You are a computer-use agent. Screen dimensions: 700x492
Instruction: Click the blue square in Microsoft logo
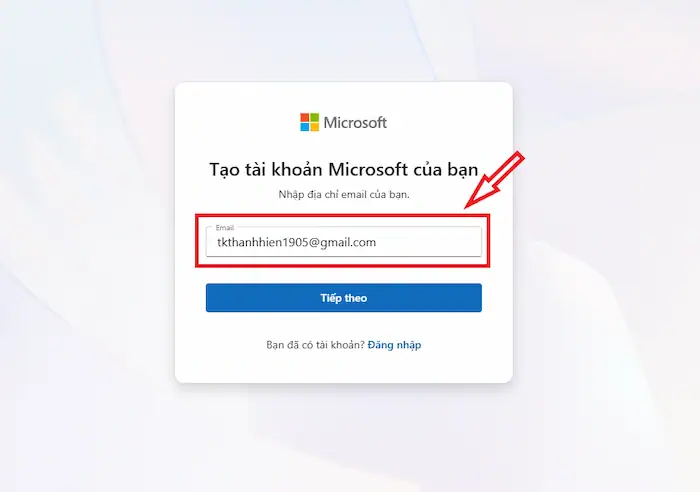[304, 127]
